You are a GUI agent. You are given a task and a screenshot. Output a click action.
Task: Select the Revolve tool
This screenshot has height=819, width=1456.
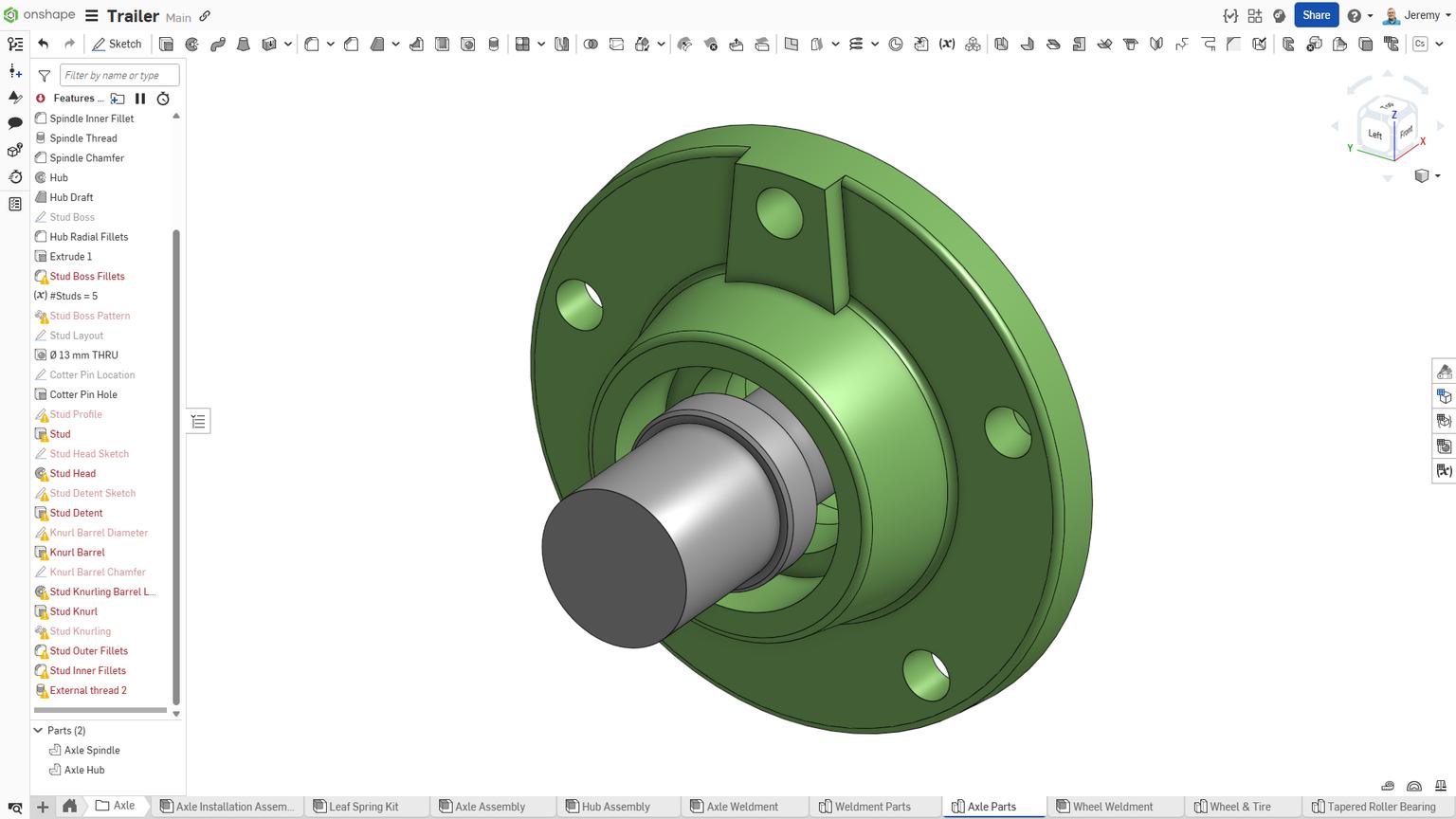[x=191, y=44]
